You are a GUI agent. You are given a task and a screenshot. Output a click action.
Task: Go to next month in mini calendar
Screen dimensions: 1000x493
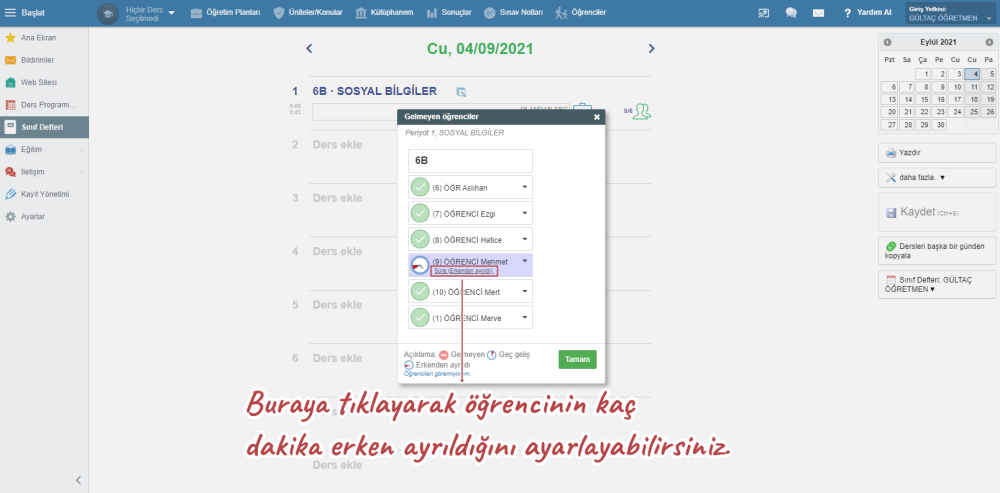989,42
